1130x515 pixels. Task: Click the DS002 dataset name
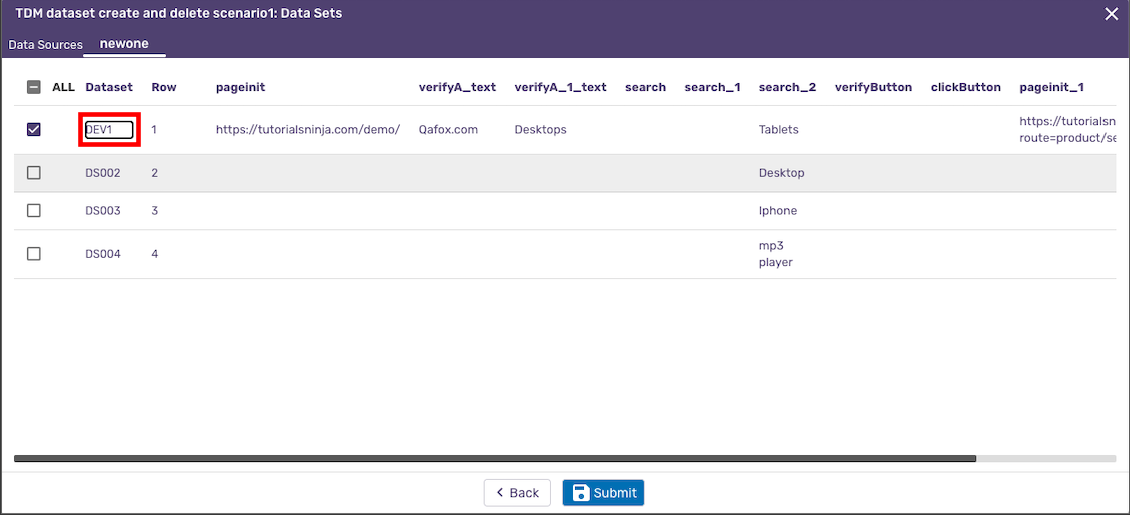click(x=102, y=173)
